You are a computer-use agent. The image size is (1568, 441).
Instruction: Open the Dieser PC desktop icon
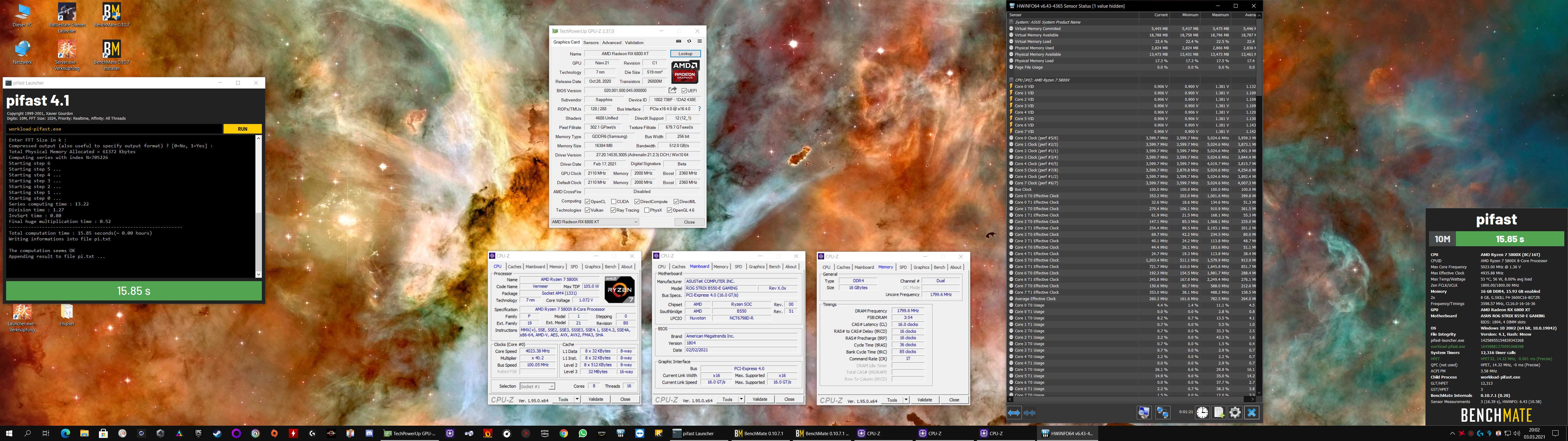point(23,16)
